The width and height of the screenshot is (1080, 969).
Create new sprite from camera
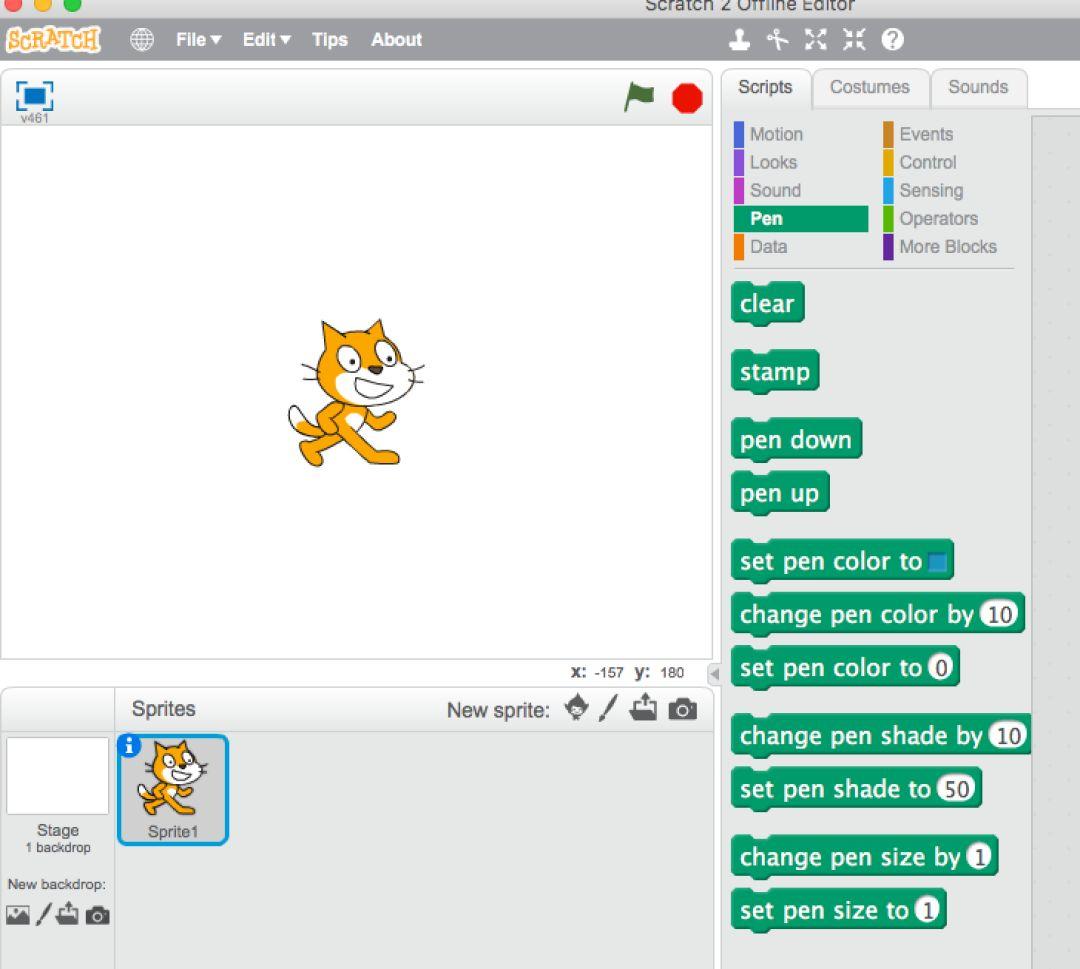coord(683,709)
